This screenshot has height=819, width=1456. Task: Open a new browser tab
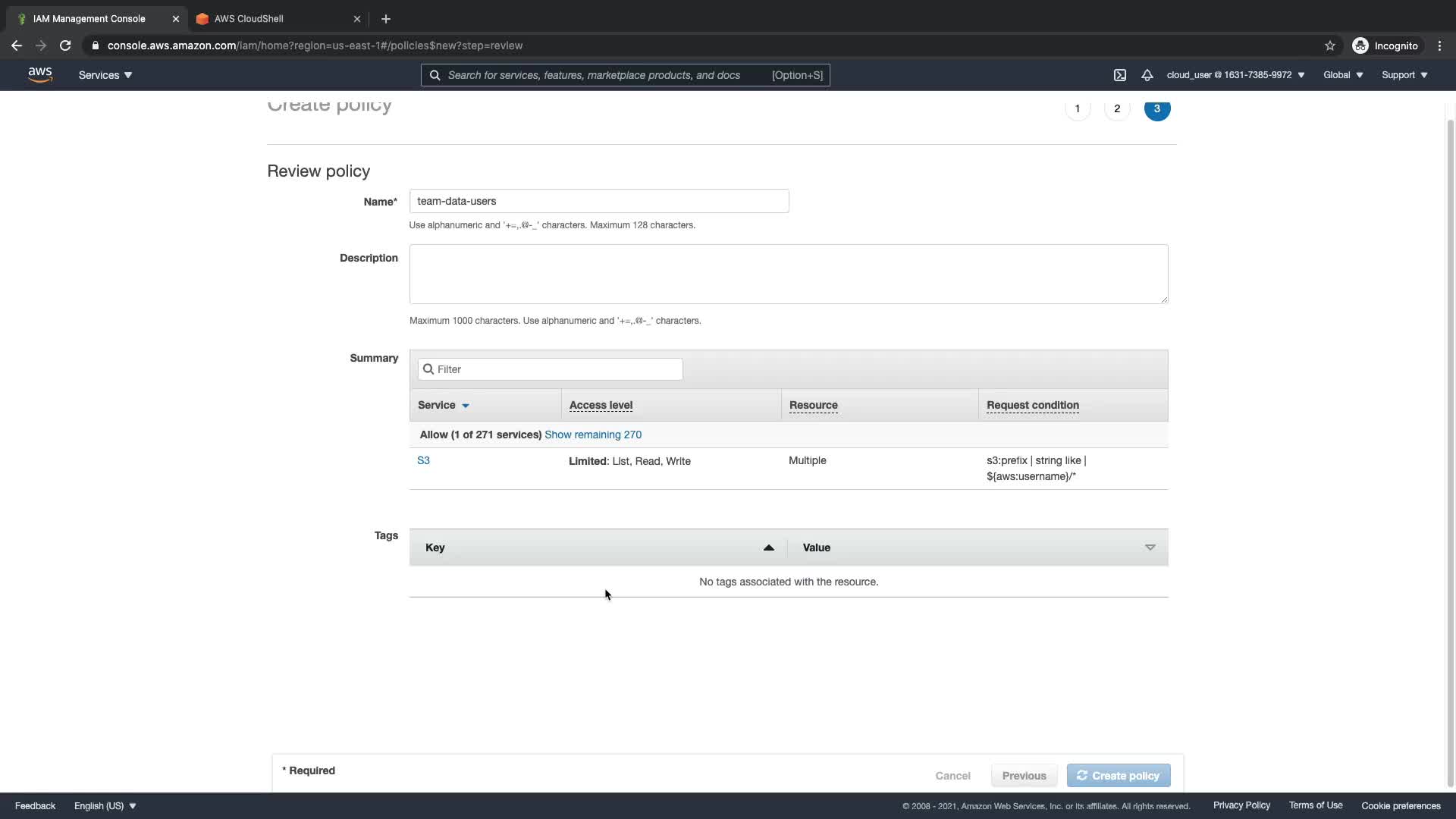point(386,19)
